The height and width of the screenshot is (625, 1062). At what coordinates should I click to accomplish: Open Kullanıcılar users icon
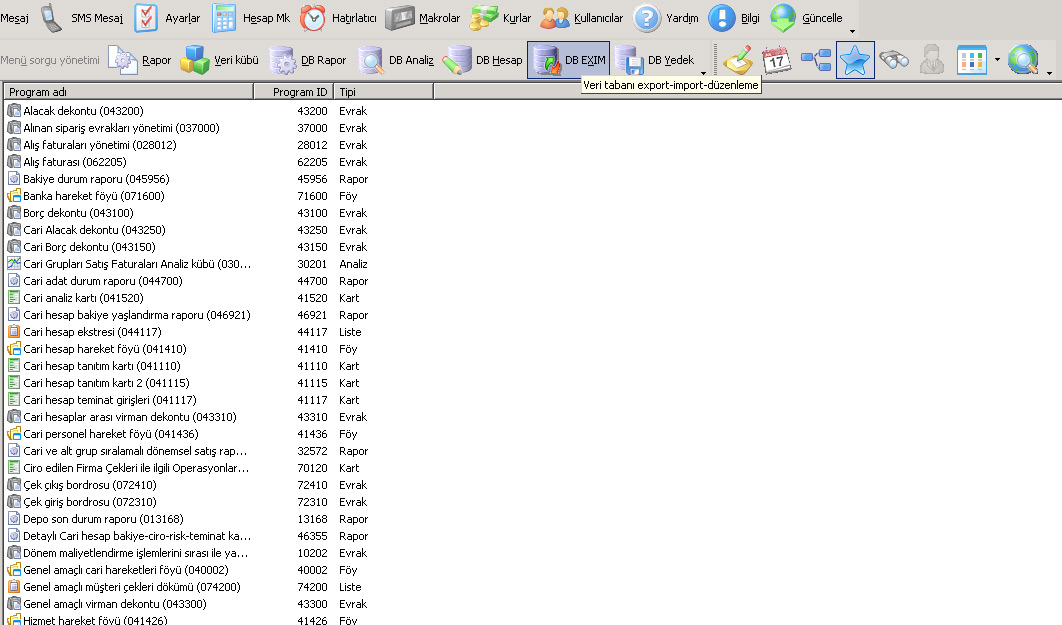point(555,18)
